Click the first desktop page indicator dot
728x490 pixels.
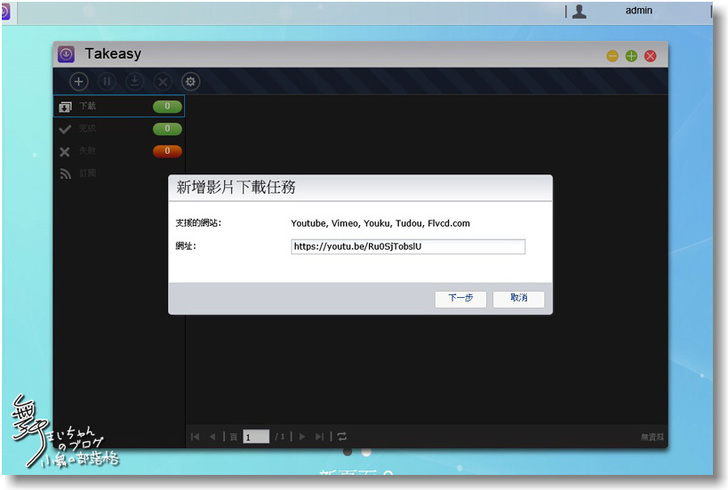tap(347, 451)
